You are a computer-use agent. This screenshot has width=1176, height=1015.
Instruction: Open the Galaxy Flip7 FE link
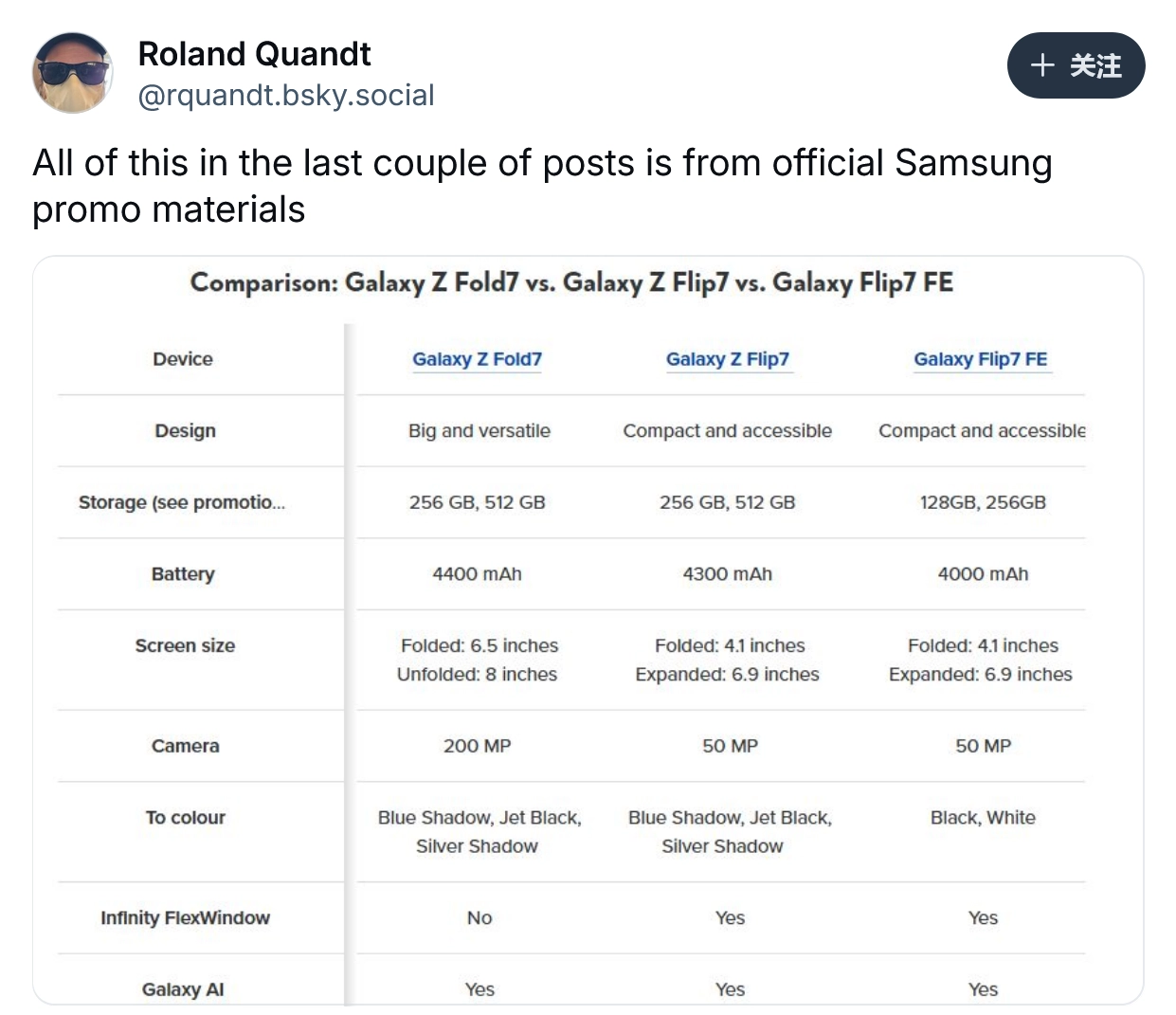[x=981, y=359]
